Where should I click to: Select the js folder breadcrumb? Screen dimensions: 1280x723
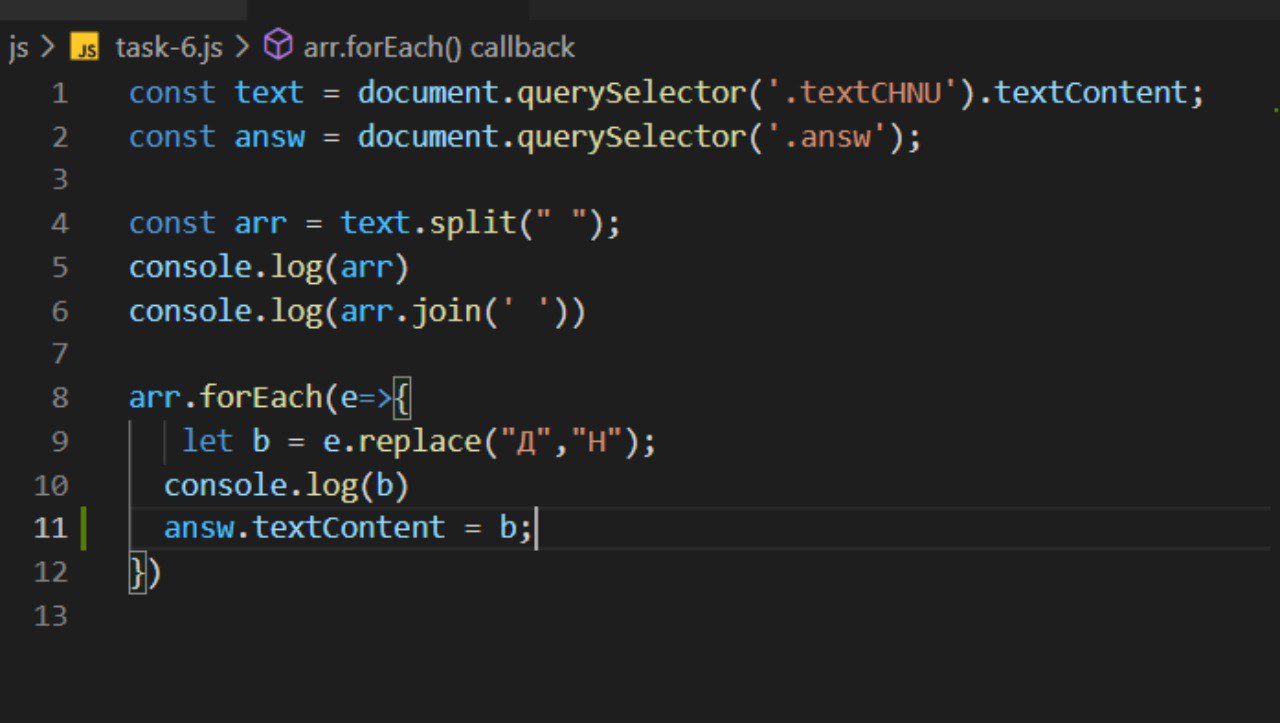[x=19, y=47]
